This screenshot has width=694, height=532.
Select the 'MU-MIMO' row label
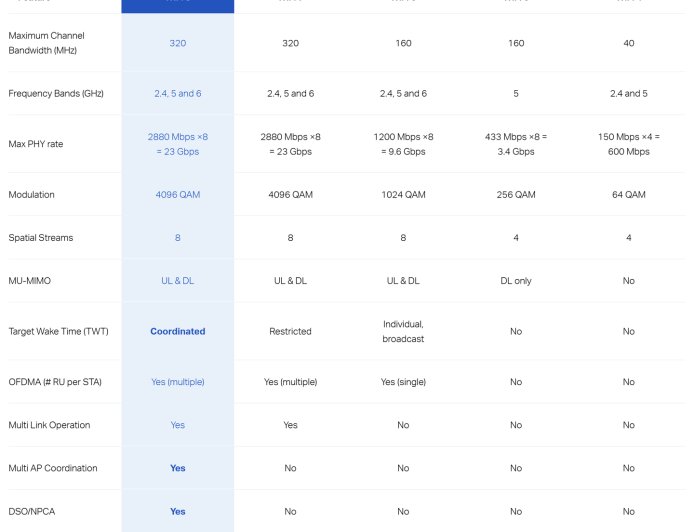tap(30, 281)
